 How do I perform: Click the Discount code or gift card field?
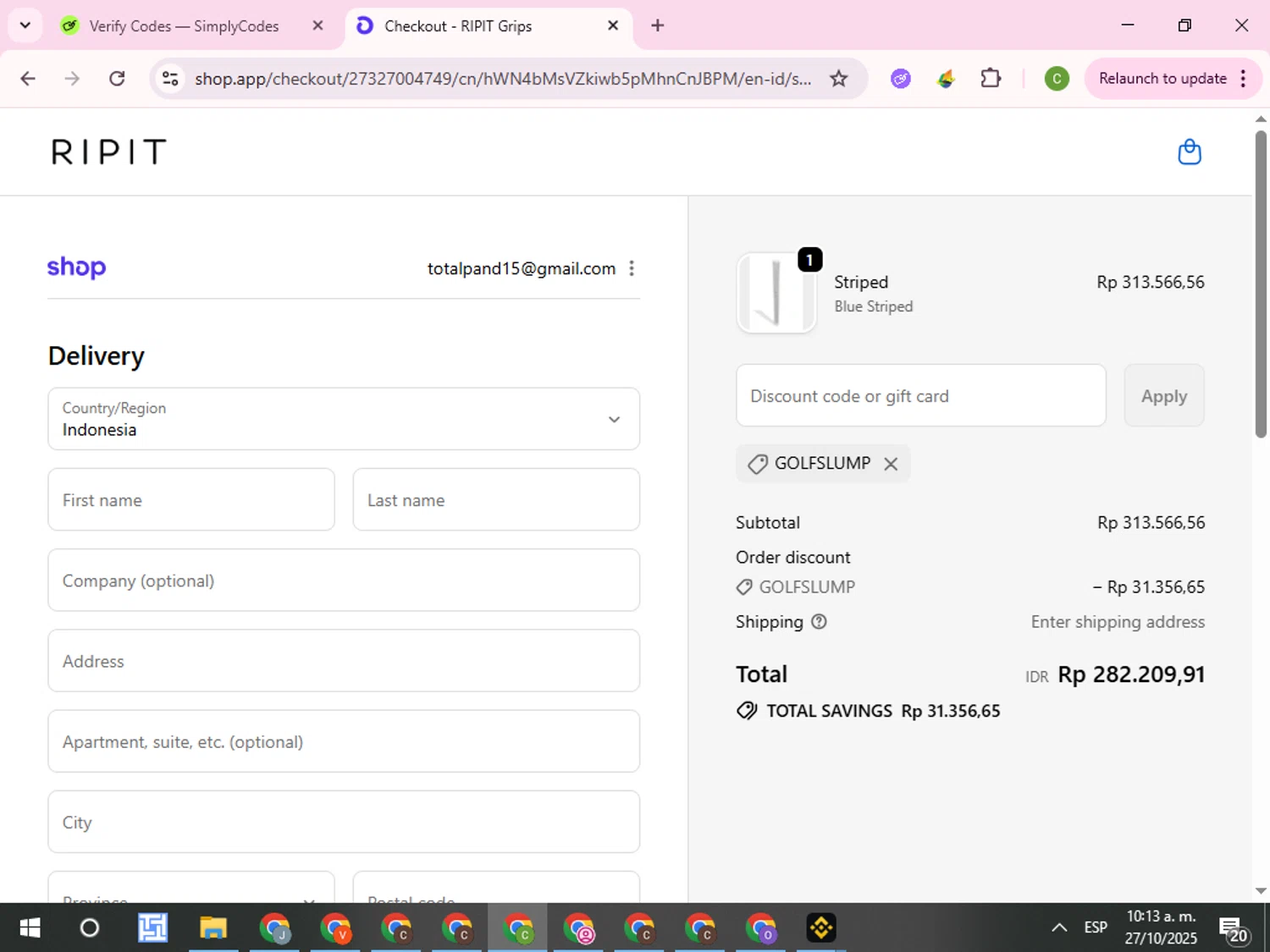click(x=921, y=396)
